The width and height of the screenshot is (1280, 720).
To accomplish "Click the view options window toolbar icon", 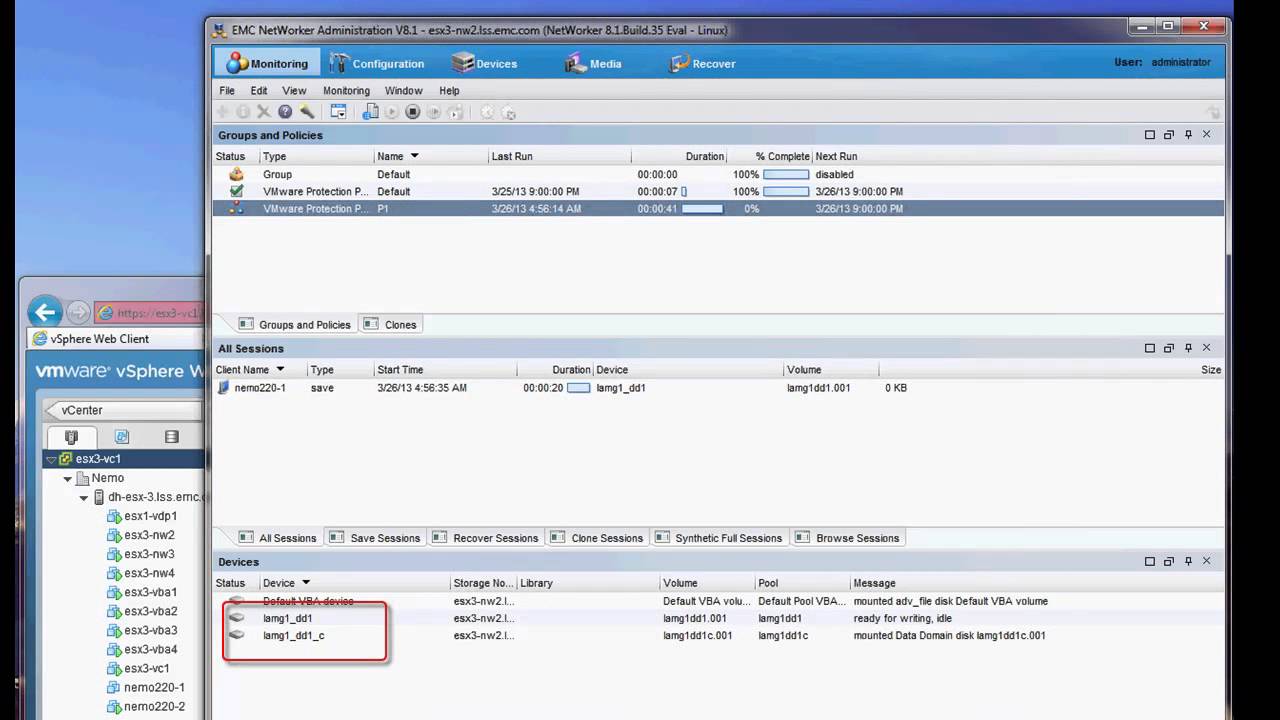I will 338,112.
